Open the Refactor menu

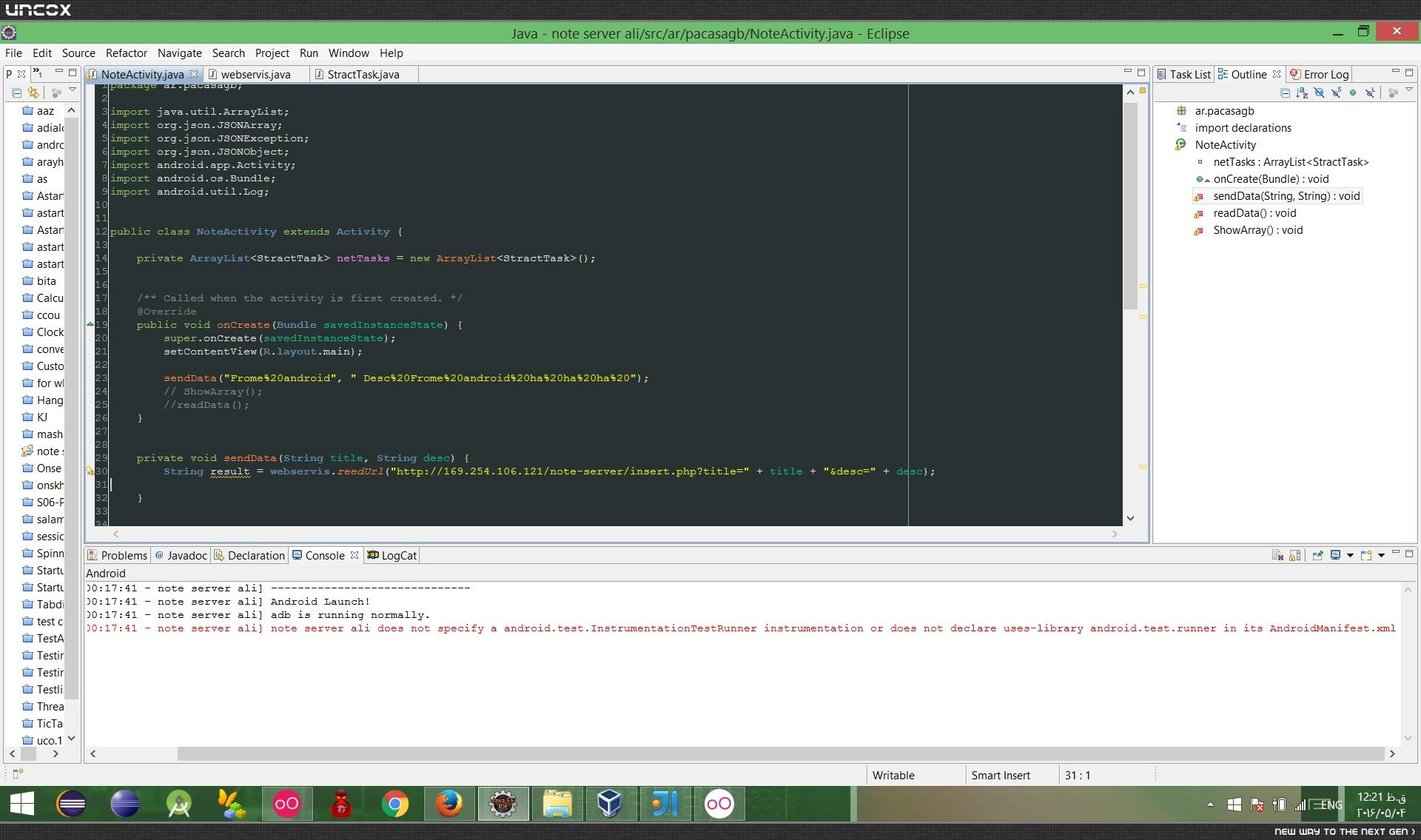[x=127, y=53]
